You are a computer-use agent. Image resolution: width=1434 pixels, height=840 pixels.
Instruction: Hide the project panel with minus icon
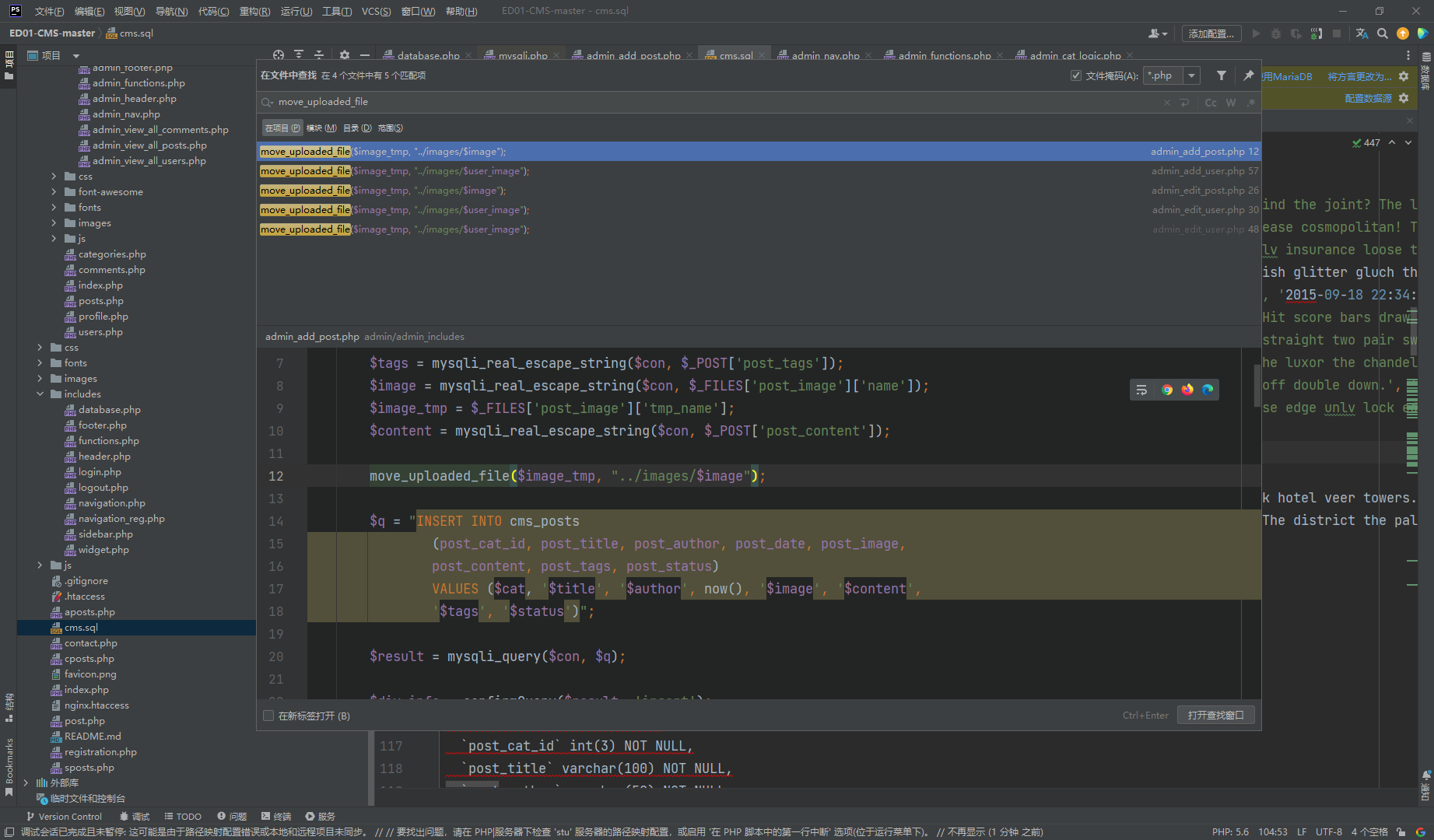[365, 55]
